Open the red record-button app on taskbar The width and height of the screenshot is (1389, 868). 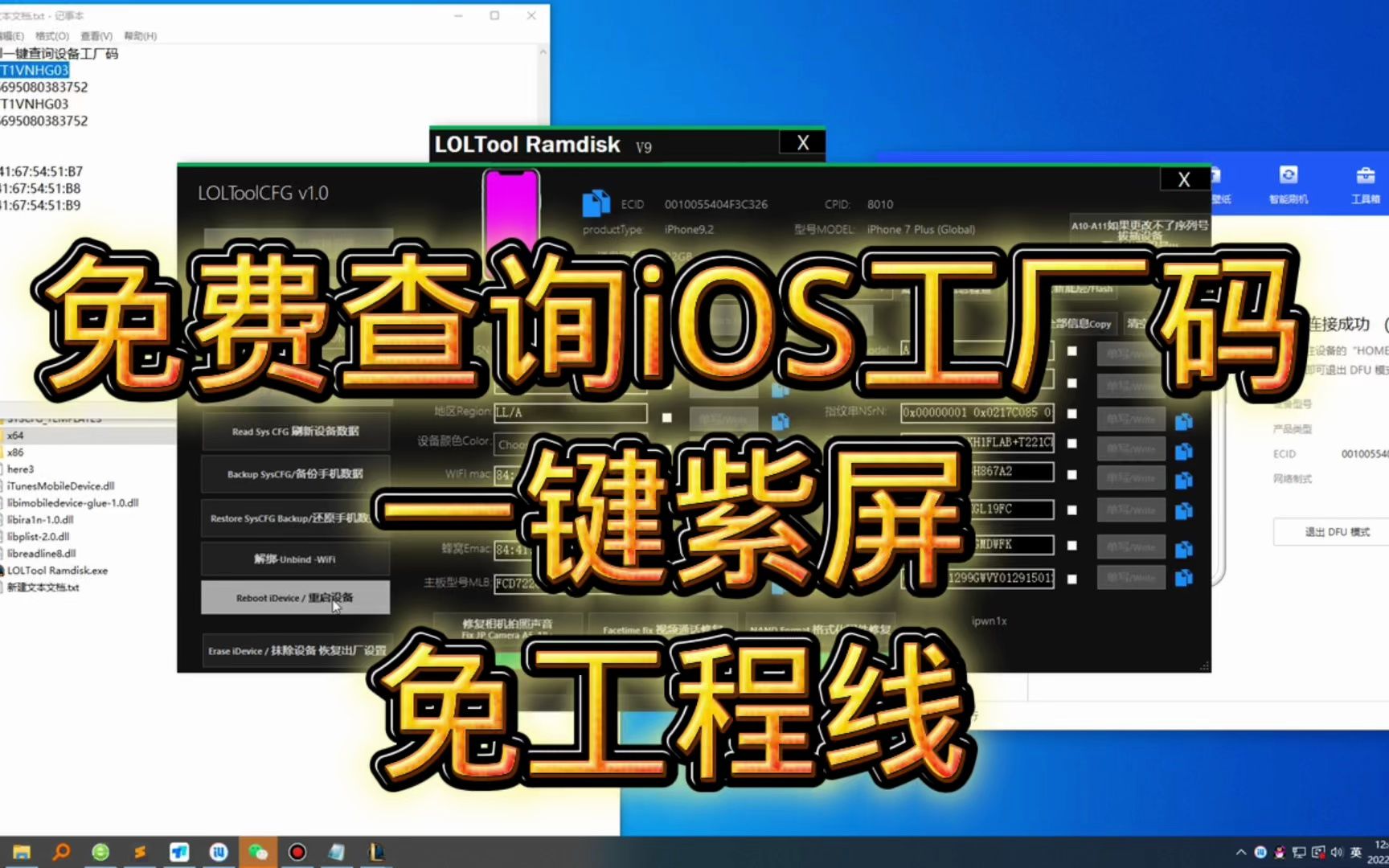coord(297,852)
